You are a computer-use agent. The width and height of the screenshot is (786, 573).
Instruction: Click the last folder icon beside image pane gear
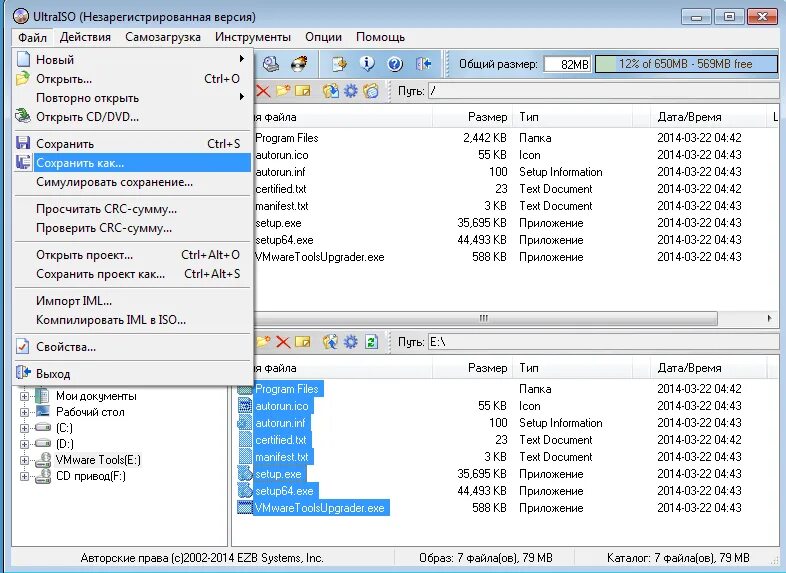[x=370, y=91]
